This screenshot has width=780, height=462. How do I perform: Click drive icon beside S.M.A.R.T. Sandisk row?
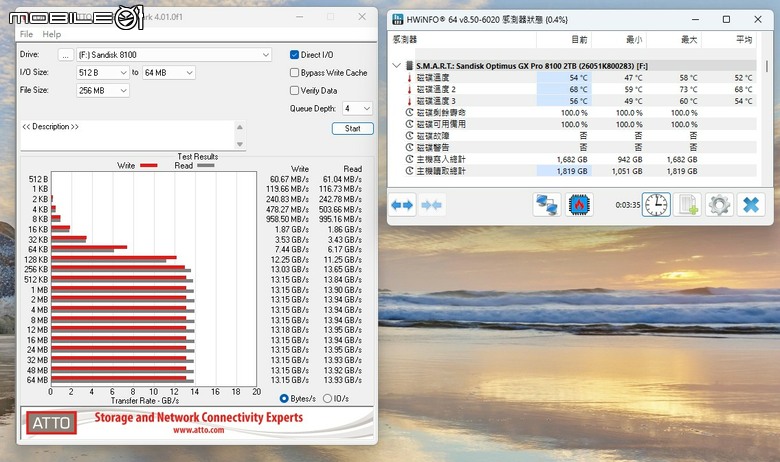[x=409, y=66]
